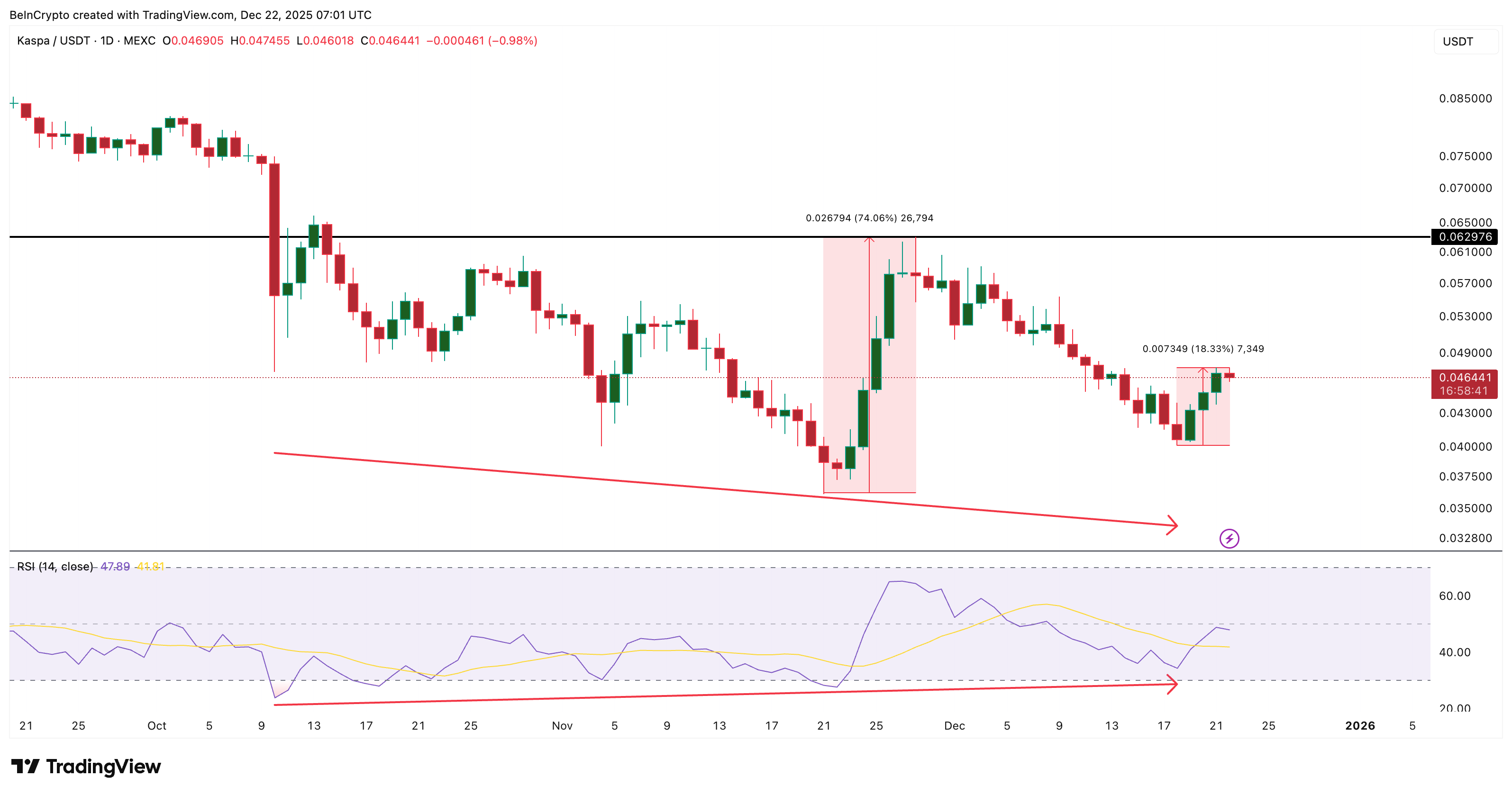Click the Nov label on time axis
Image resolution: width=1512 pixels, height=795 pixels.
click(x=562, y=725)
